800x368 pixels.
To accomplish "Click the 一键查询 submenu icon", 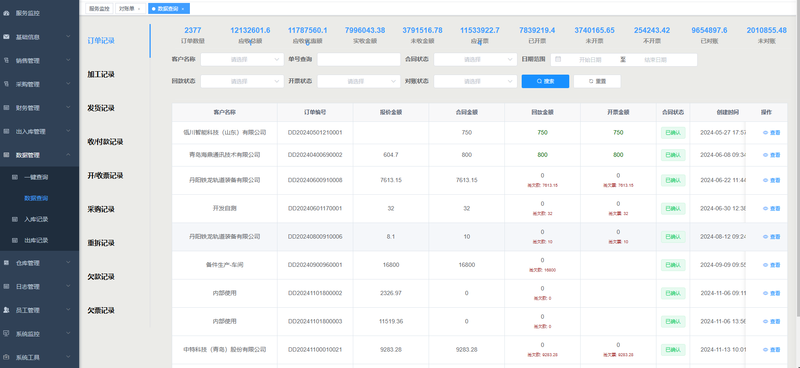I will [14, 177].
